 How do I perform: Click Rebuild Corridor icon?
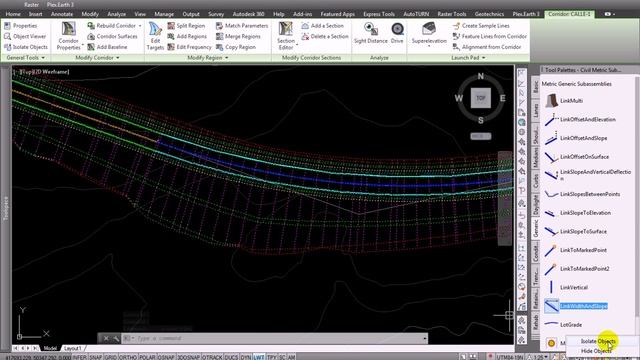91,26
